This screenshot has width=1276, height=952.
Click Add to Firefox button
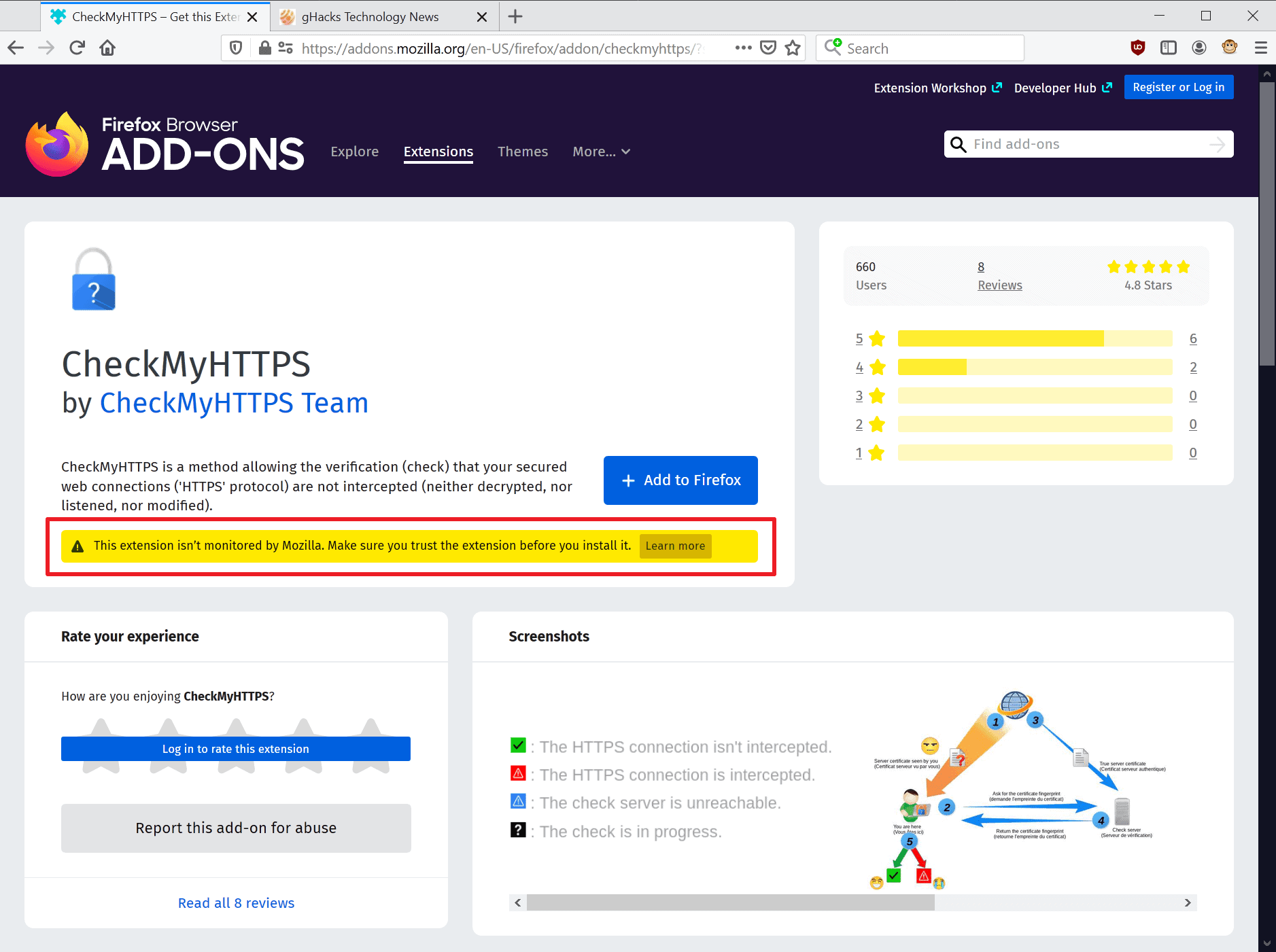tap(680, 480)
